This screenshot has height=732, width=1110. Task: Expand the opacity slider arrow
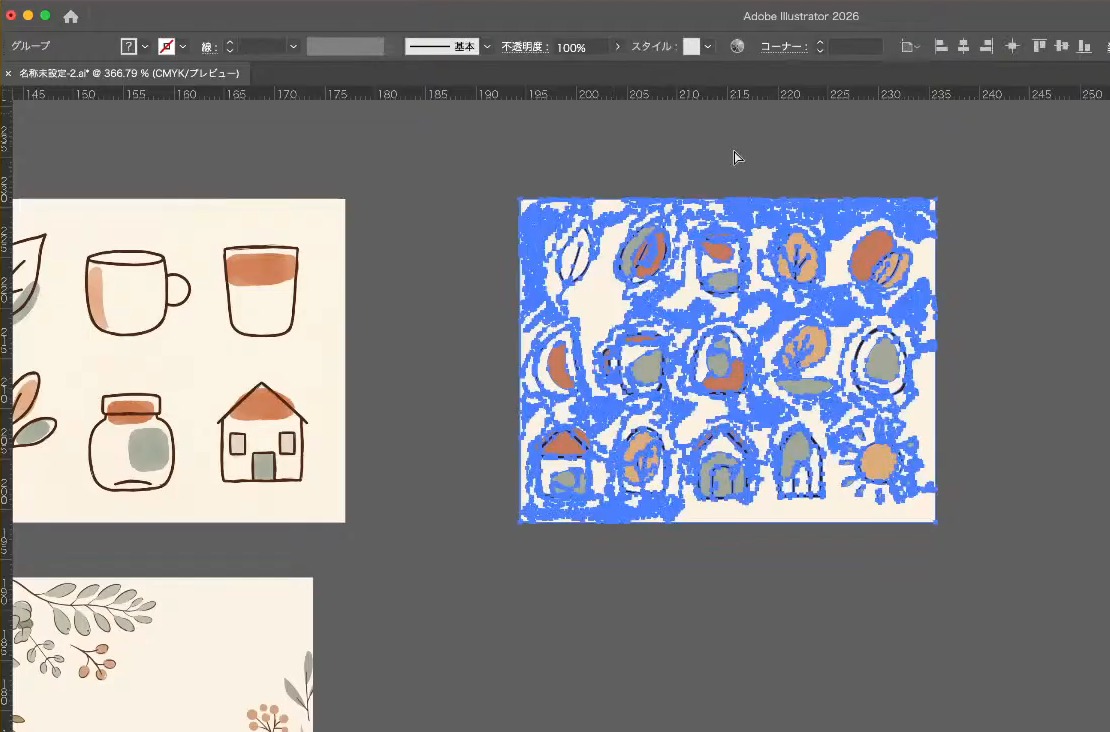(x=617, y=47)
